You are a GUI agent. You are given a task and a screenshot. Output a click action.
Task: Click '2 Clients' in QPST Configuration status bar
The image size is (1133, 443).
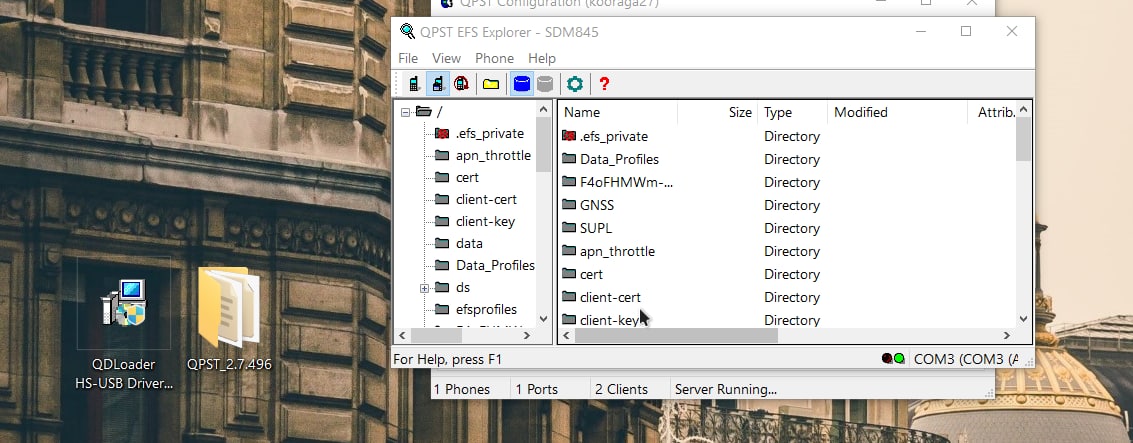coord(621,389)
